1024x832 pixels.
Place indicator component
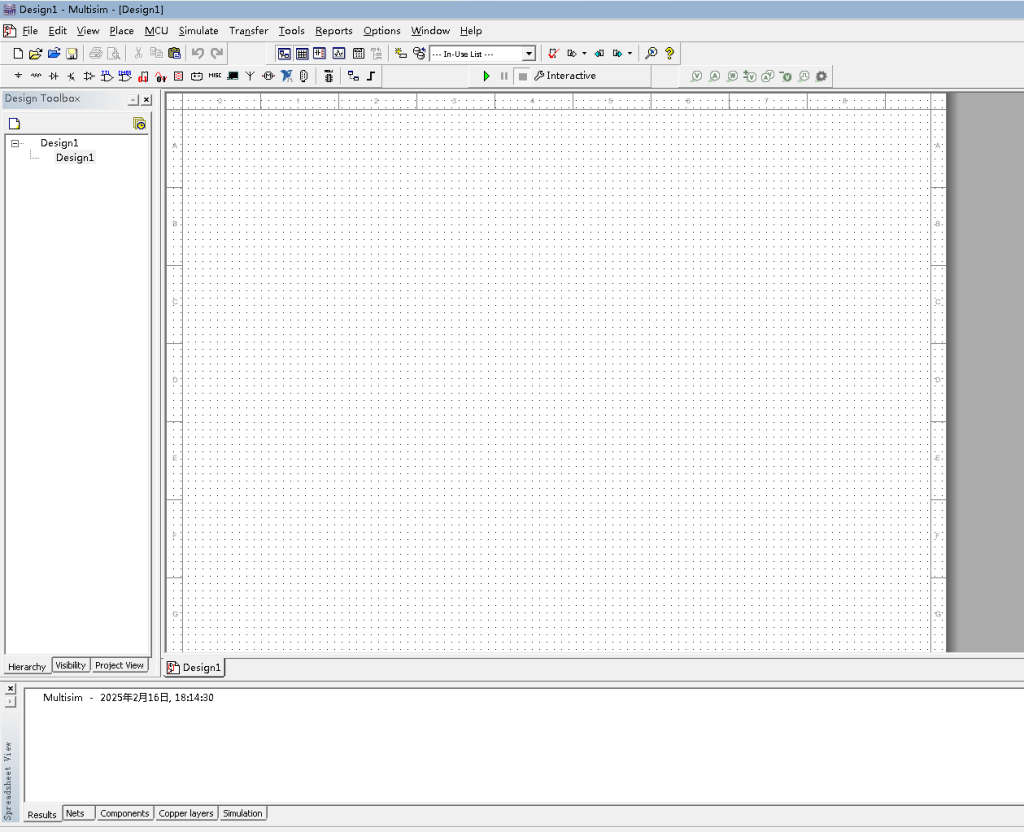[x=178, y=76]
